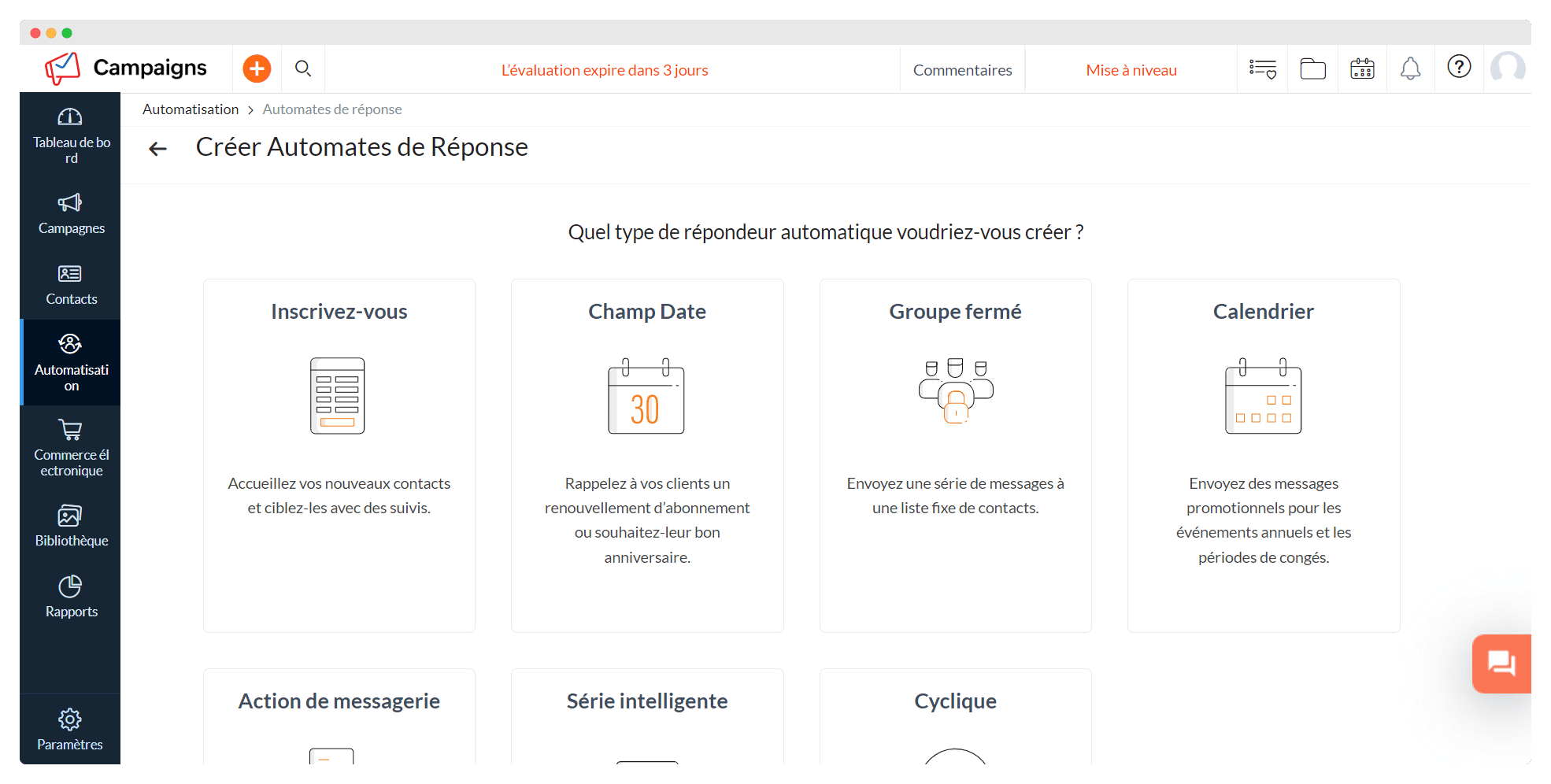Screen dimensions: 1551x784
Task: Click the Campaigns app title
Action: (150, 68)
